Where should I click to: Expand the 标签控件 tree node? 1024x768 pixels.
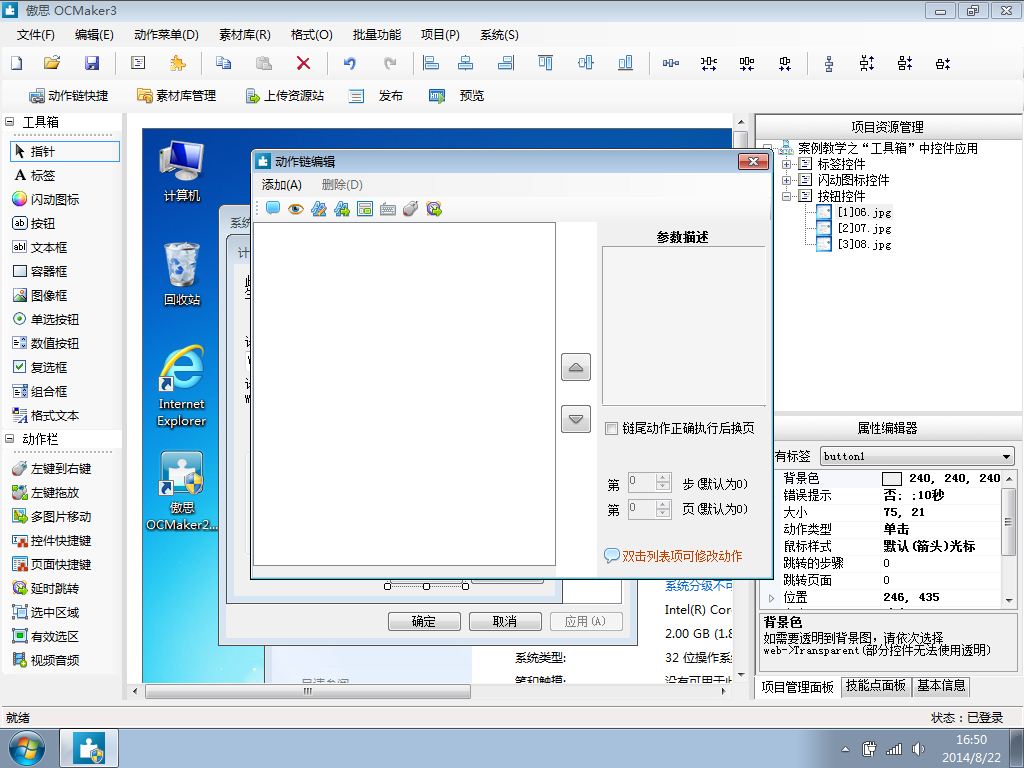coord(786,164)
